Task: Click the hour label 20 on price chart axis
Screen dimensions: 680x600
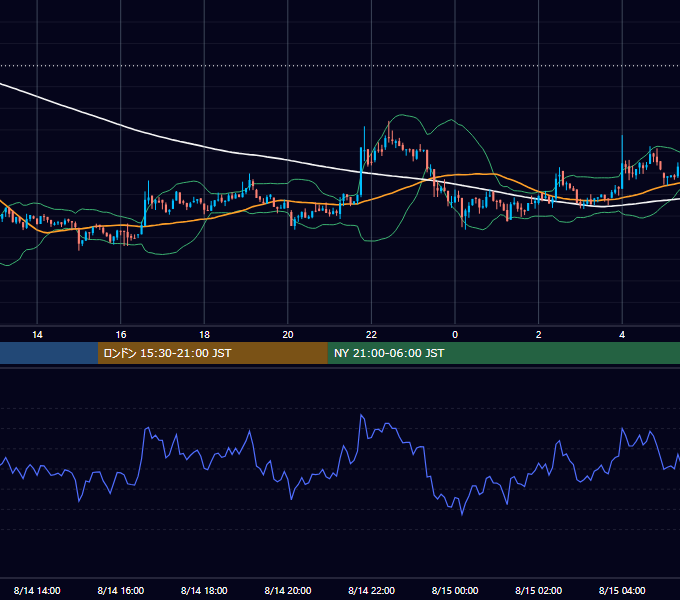Action: point(288,335)
